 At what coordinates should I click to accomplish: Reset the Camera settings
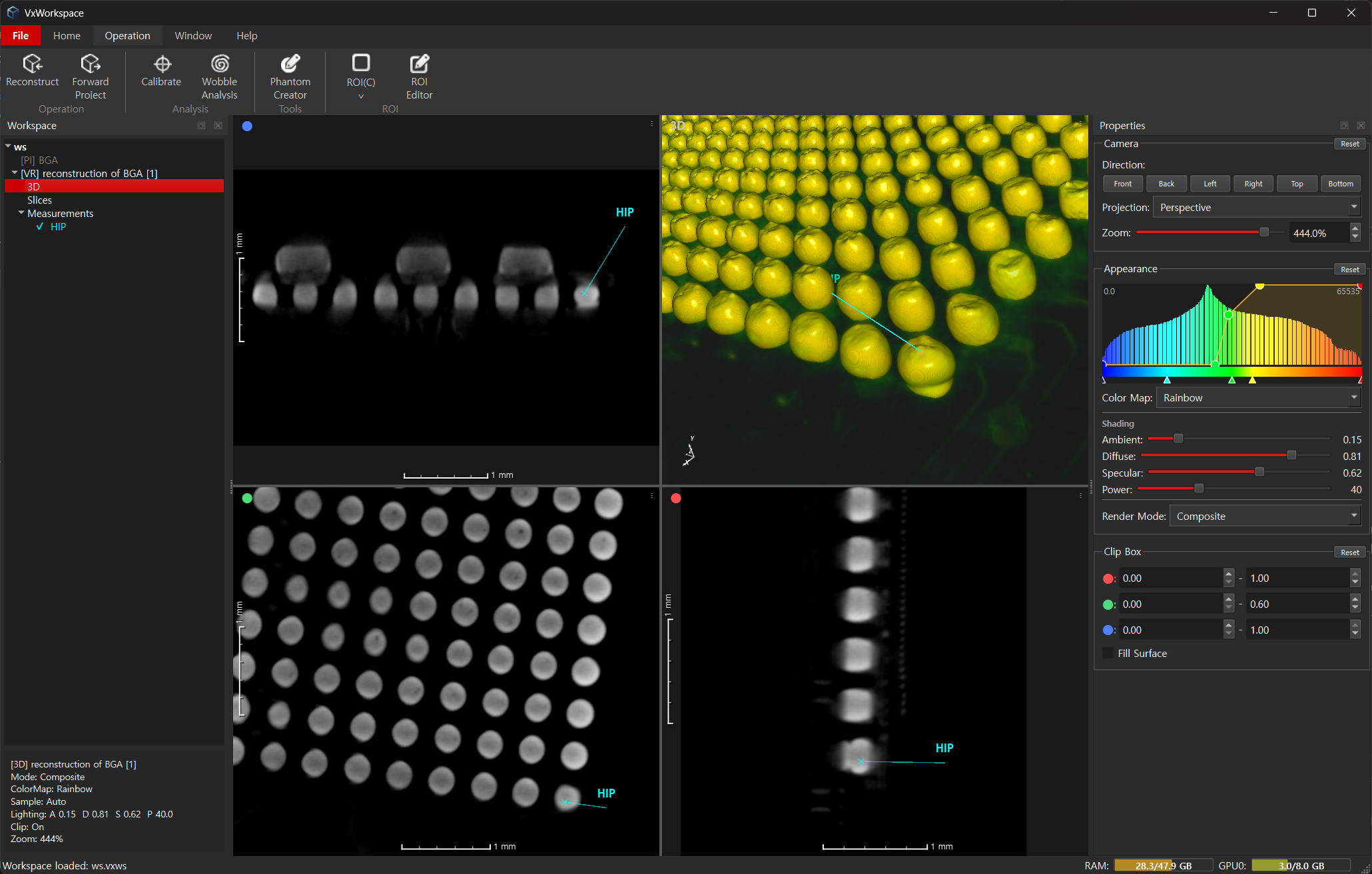[1349, 143]
